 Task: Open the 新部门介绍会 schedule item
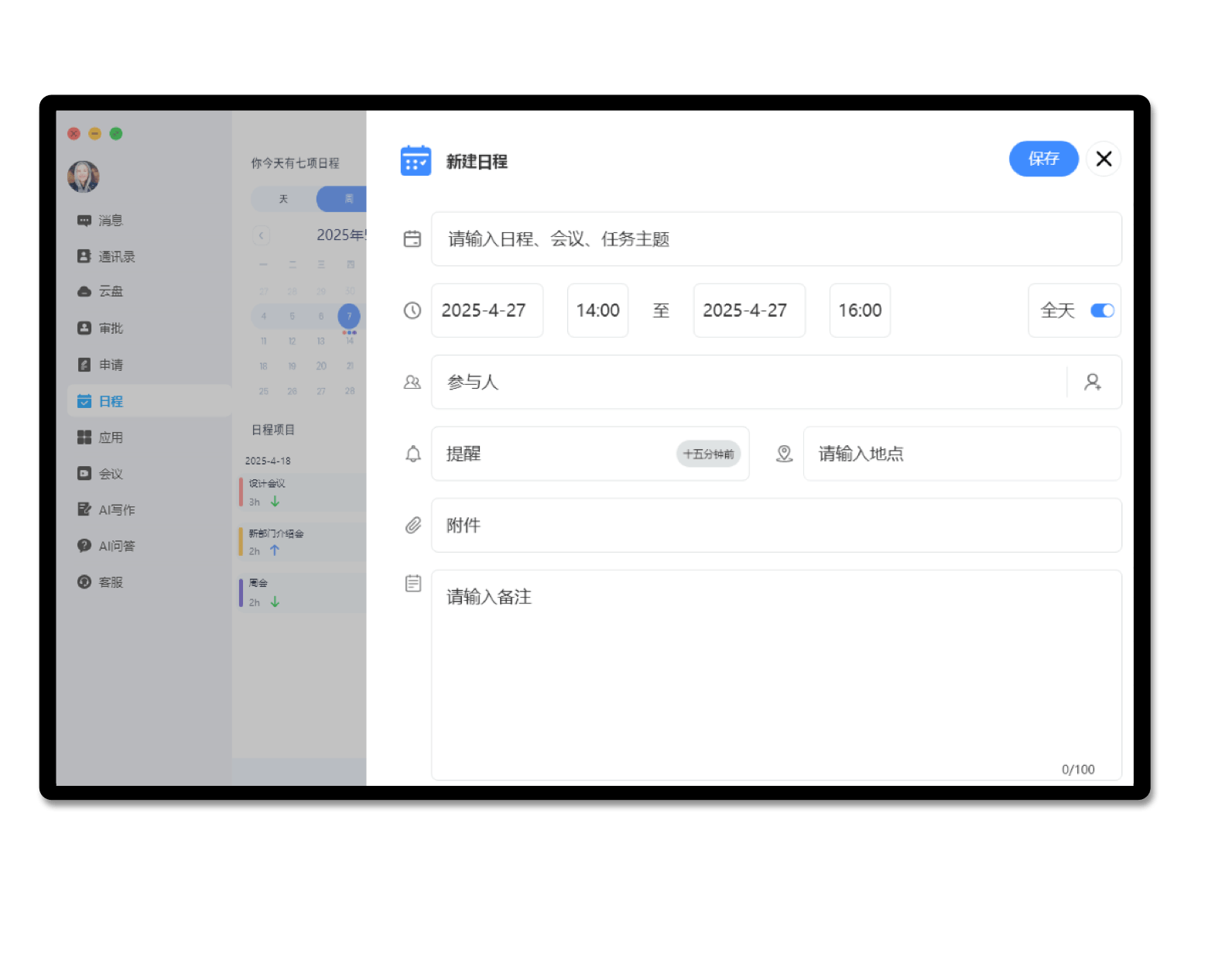pos(303,542)
